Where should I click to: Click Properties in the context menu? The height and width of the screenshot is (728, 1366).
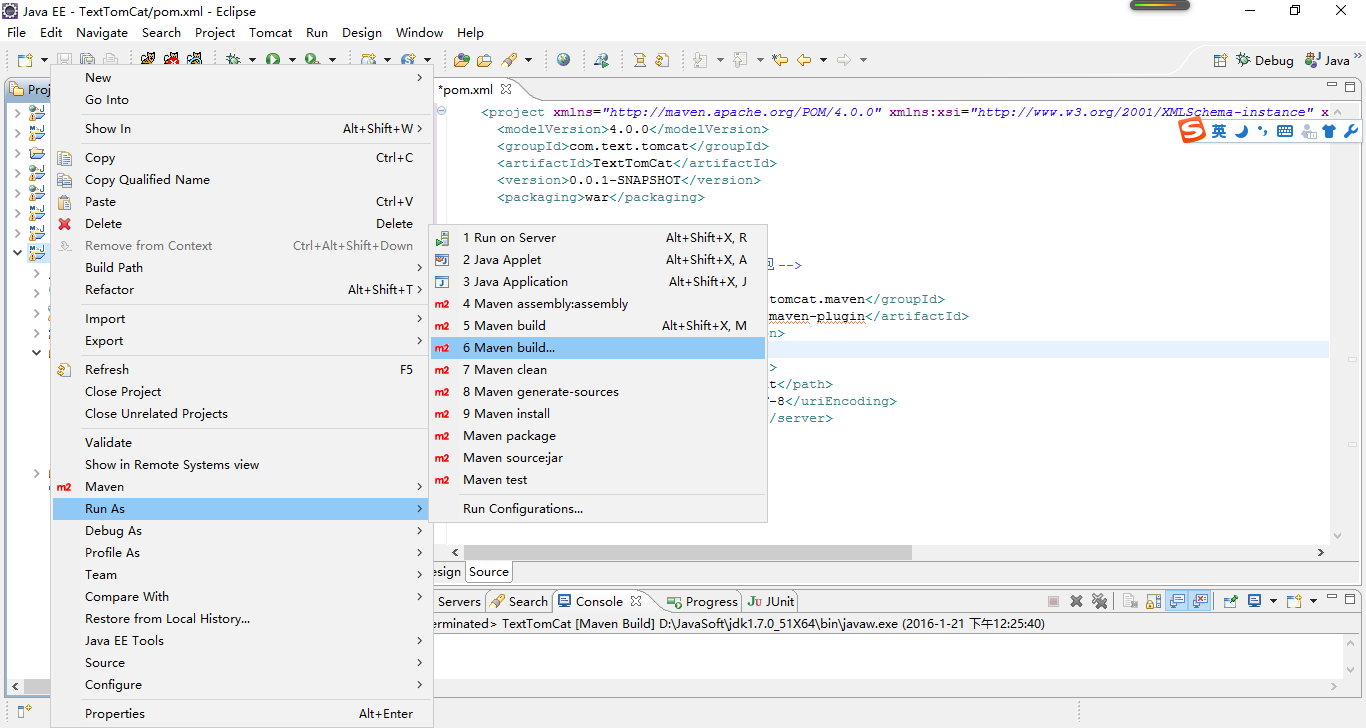(x=242, y=714)
